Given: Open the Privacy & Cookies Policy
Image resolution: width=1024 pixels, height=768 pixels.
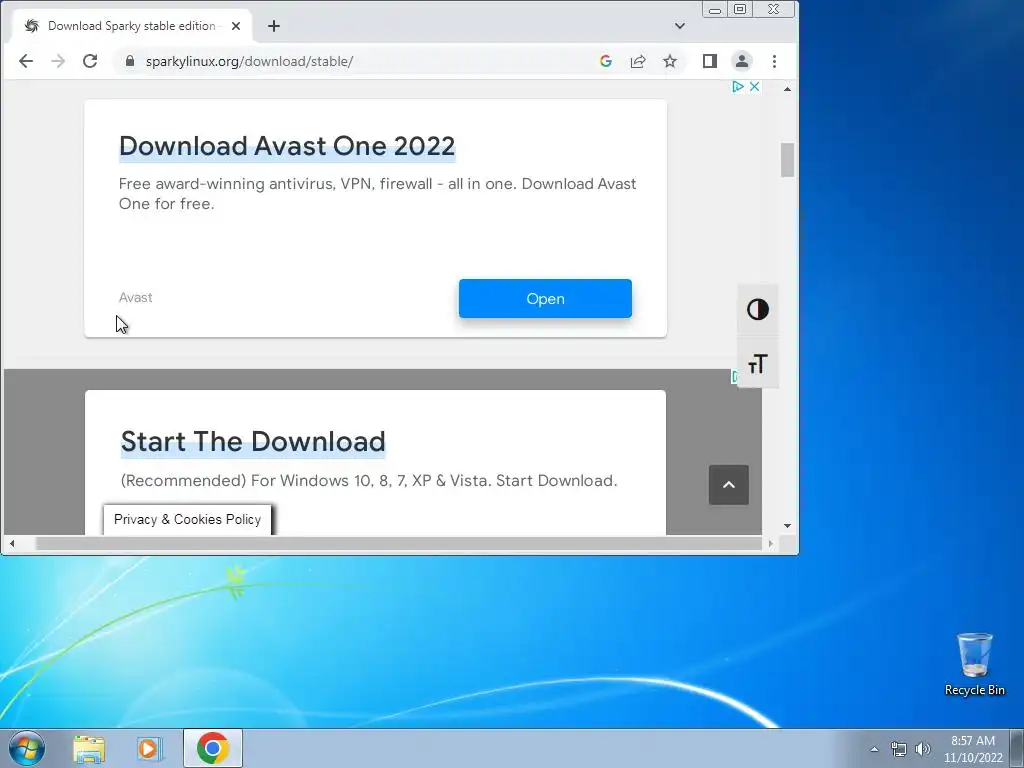Looking at the screenshot, I should pos(187,519).
